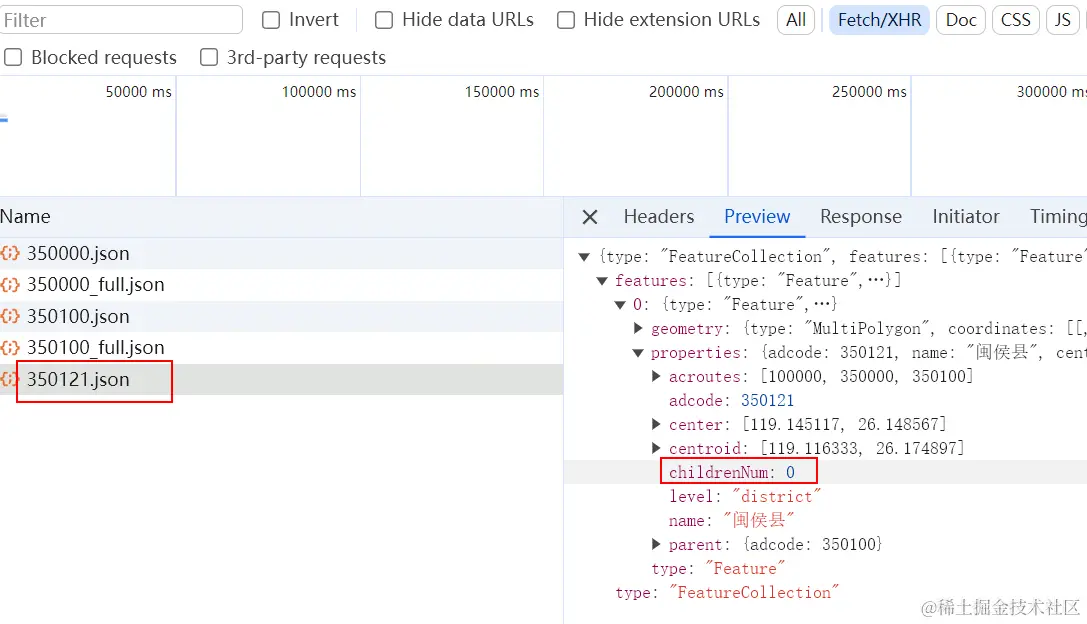Enable the Invert filter checkbox

click(x=271, y=20)
